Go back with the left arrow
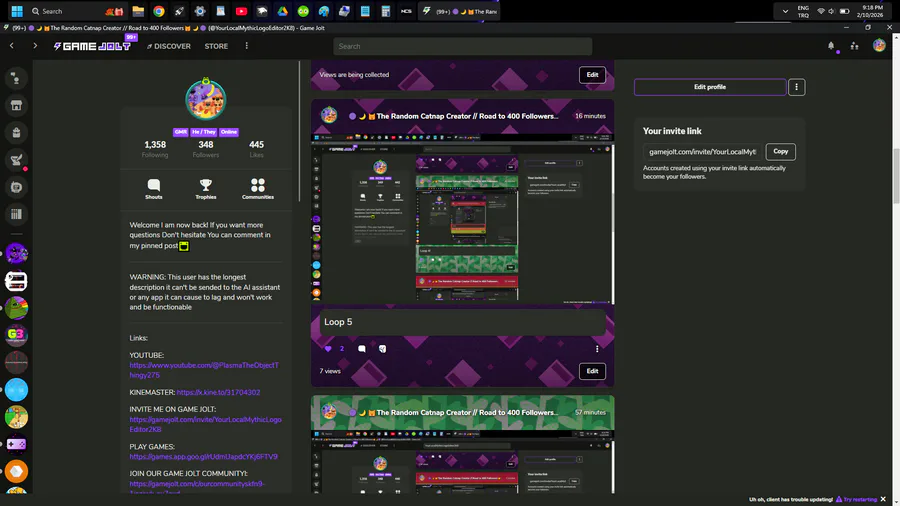Screen dimensions: 900x506 [11, 46]
